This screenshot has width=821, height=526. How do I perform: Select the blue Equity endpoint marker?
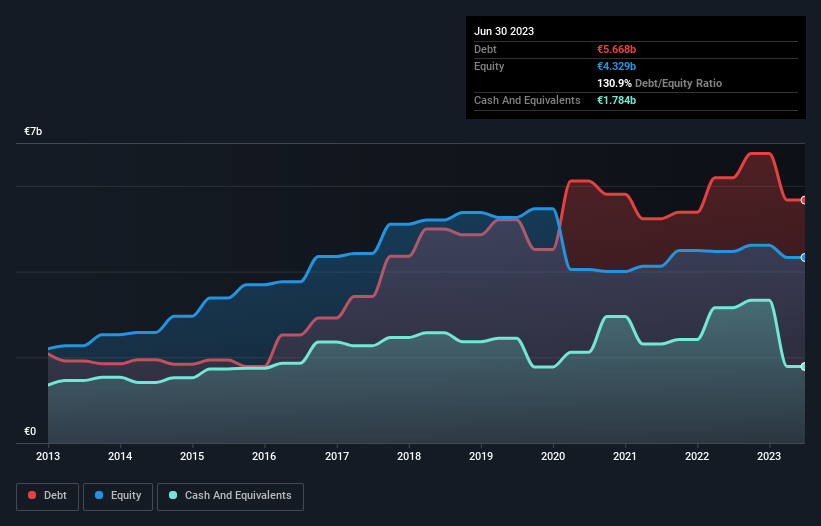point(803,257)
